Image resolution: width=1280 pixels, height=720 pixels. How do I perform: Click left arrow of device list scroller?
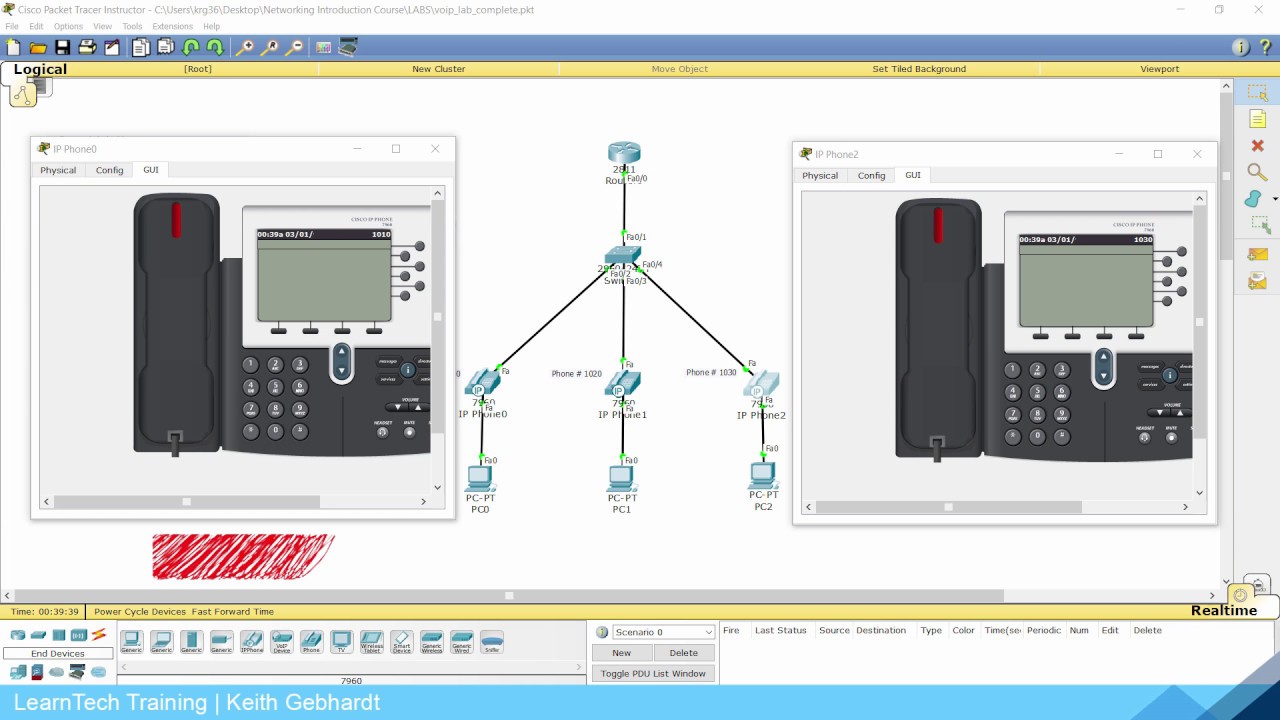[123, 667]
